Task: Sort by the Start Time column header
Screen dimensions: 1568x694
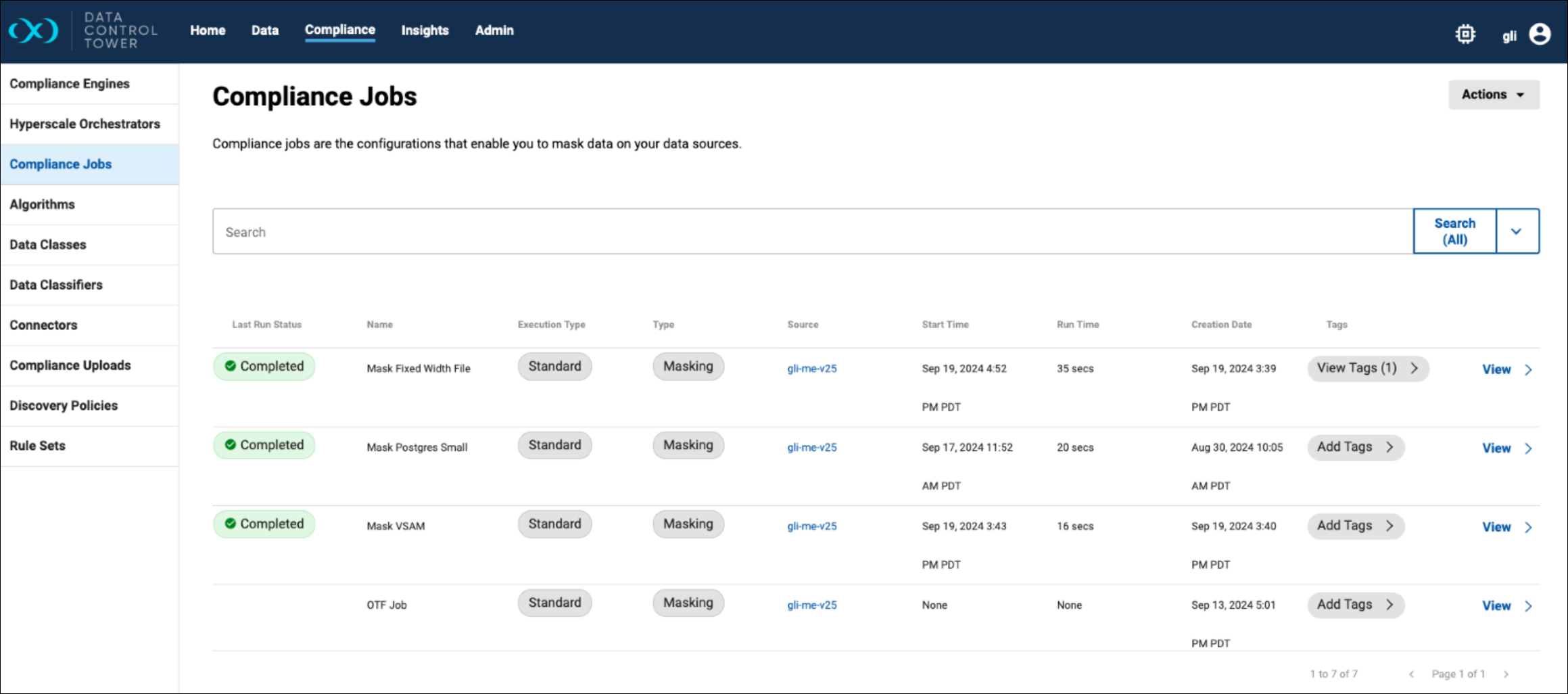Action: 945,325
